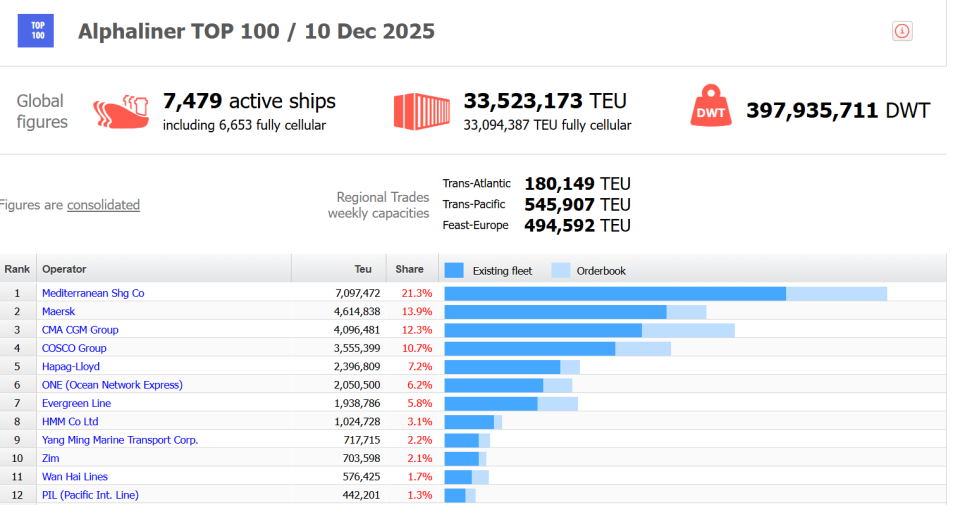Open the Maersk operator page
Screen dimensions: 960x505
[58, 312]
